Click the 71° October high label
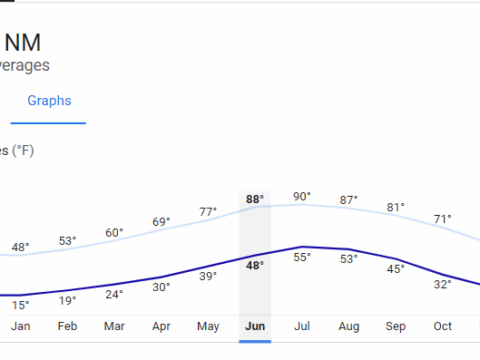480x360 pixels. pos(443,219)
